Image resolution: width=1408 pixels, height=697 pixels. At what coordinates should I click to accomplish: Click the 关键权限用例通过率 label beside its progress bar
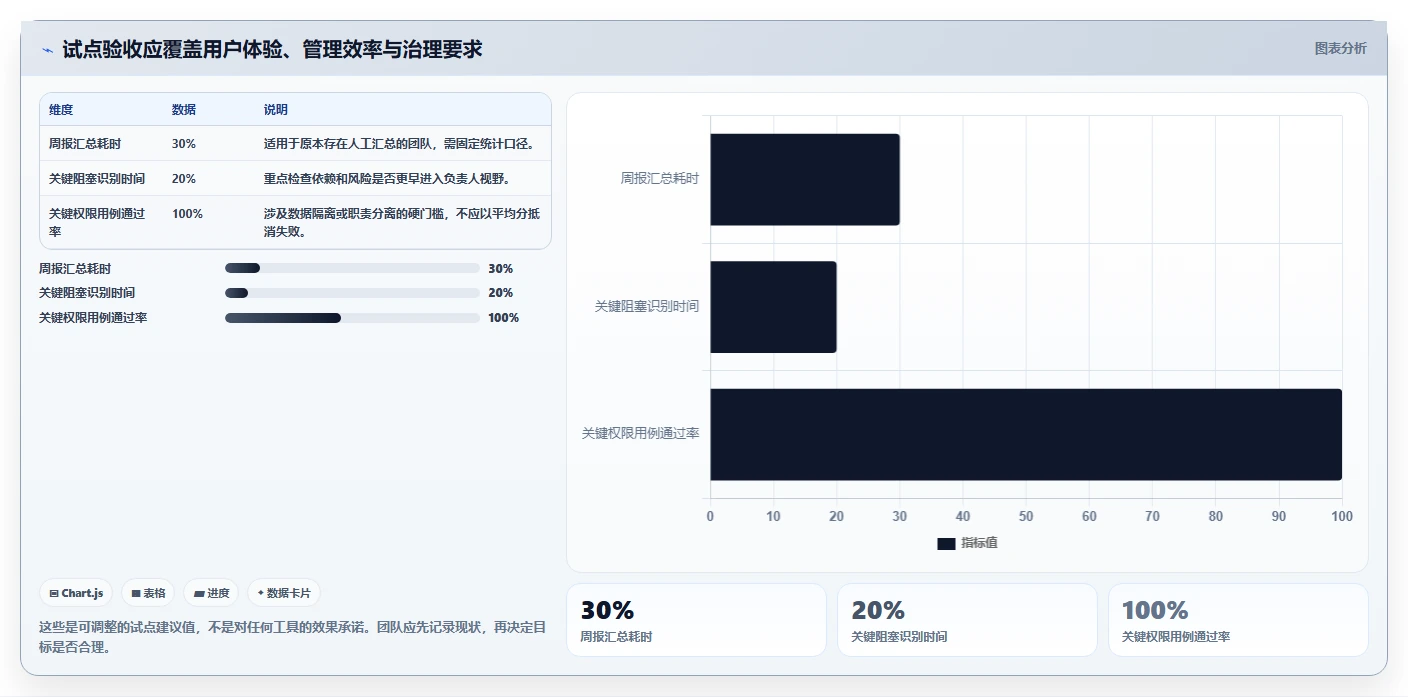93,318
